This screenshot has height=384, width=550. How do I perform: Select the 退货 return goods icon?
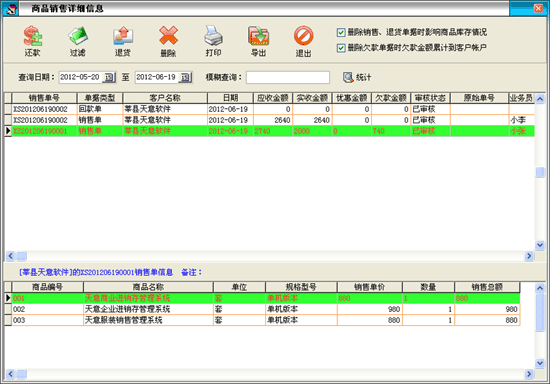click(x=123, y=35)
